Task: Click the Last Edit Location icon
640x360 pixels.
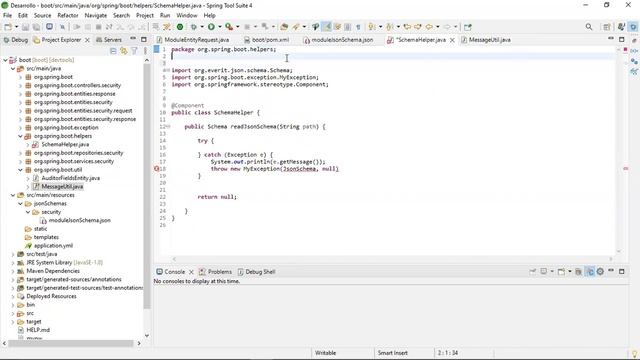Action: (407, 27)
